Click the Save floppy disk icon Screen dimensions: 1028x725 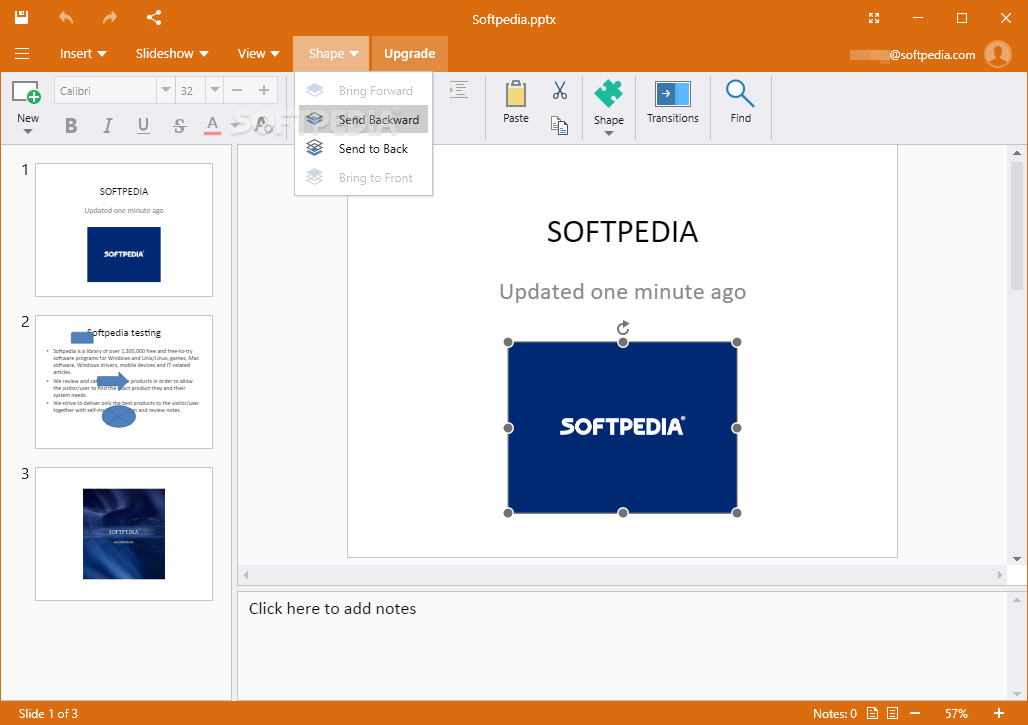(22, 18)
